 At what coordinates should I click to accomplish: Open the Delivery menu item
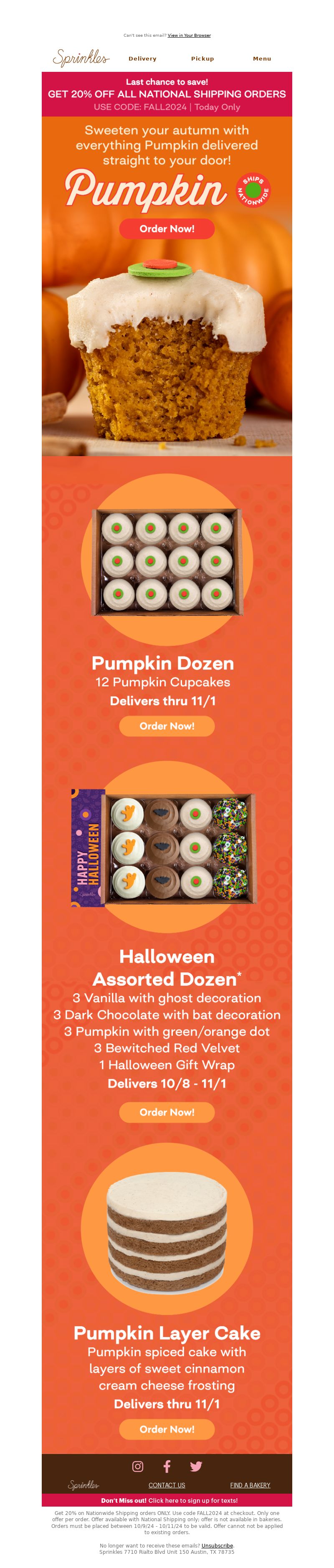[142, 59]
